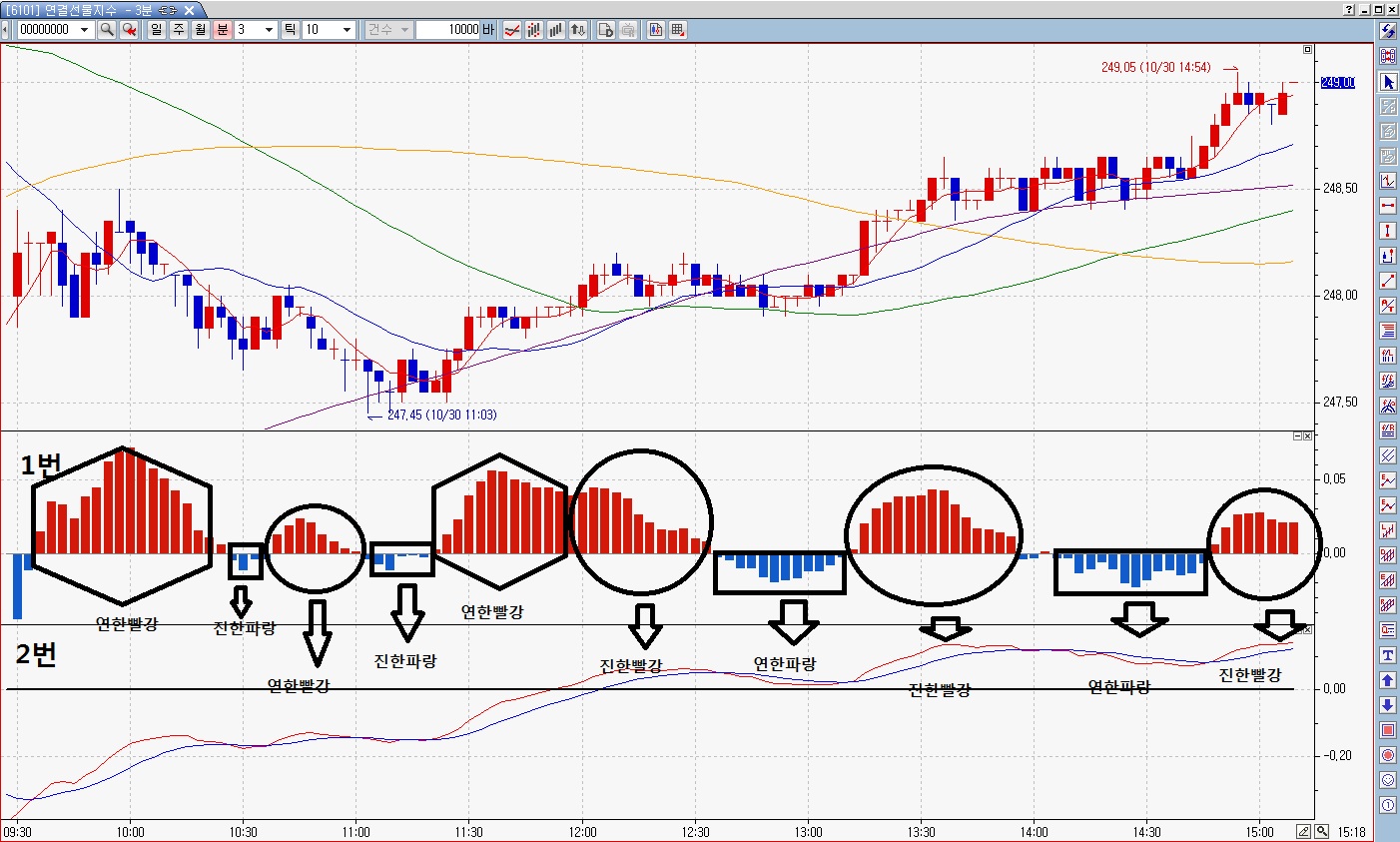This screenshot has width=1400, height=842.
Task: Open the tick interval dropdown showing 10
Action: pos(347,30)
